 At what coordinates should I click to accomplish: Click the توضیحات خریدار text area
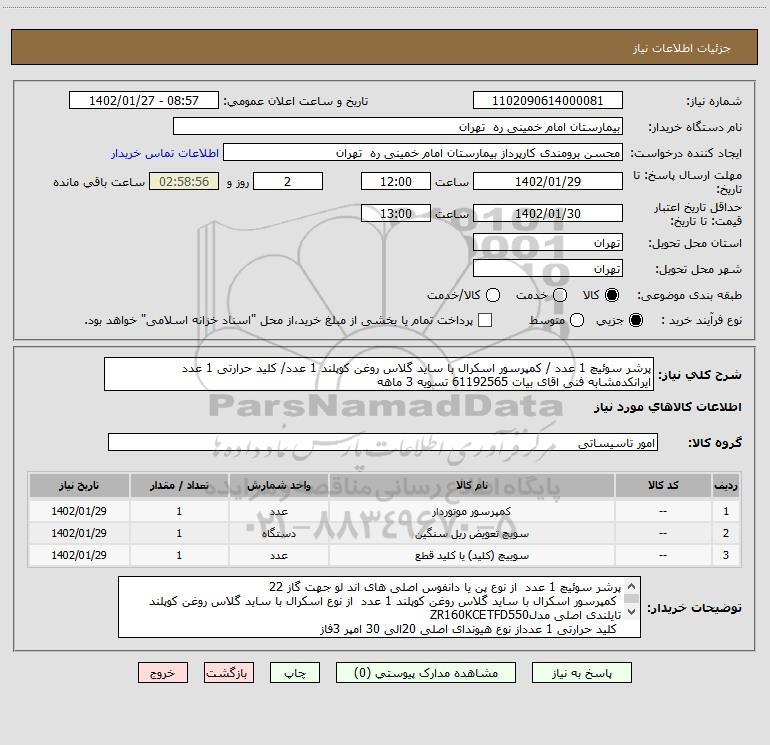coord(379,607)
